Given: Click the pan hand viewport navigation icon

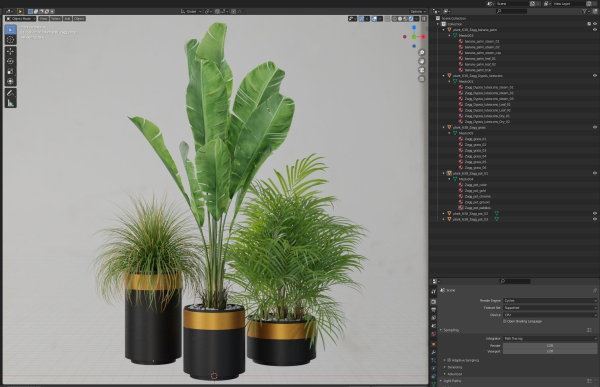Looking at the screenshot, I should [422, 61].
